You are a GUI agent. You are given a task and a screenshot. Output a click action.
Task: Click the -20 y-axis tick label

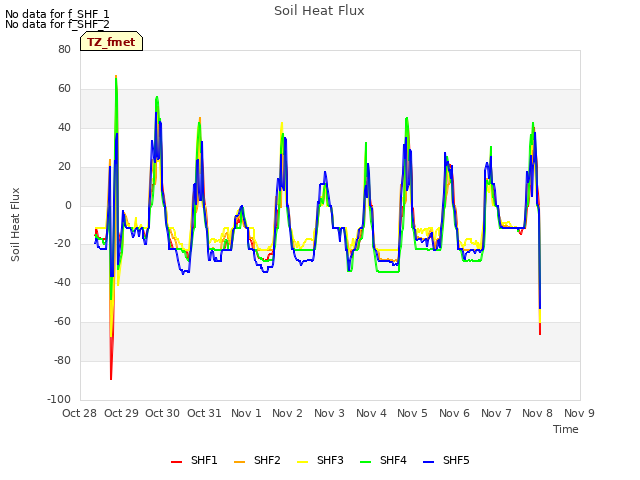[62, 244]
